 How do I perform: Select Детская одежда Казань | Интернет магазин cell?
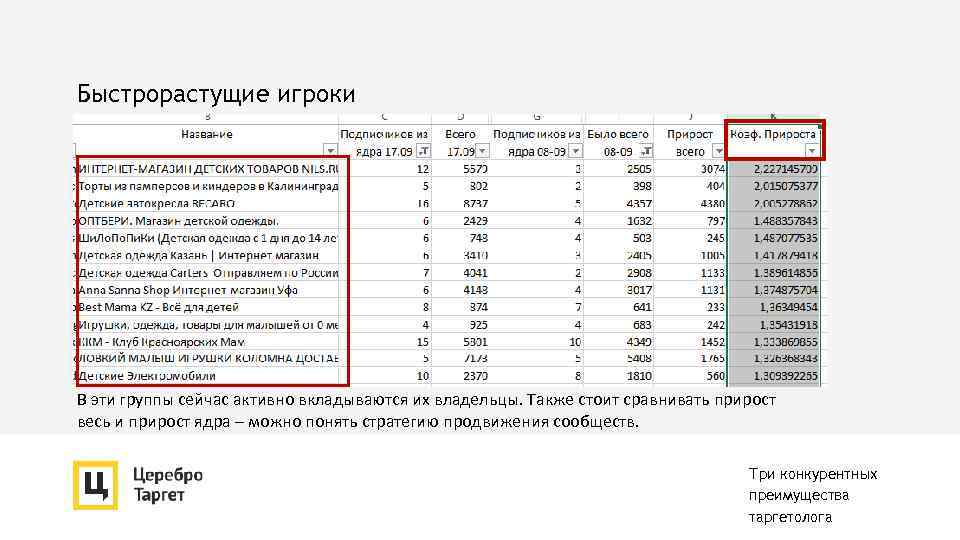(207, 255)
